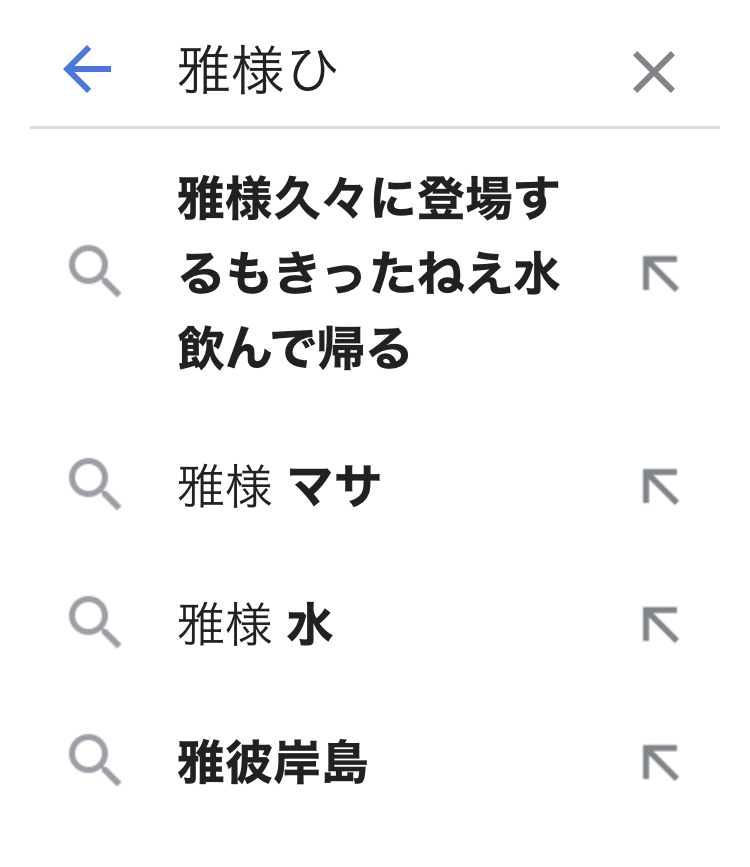The height and width of the screenshot is (867, 750).
Task: Insert 雅様 水 using its arrow icon
Action: [660, 625]
